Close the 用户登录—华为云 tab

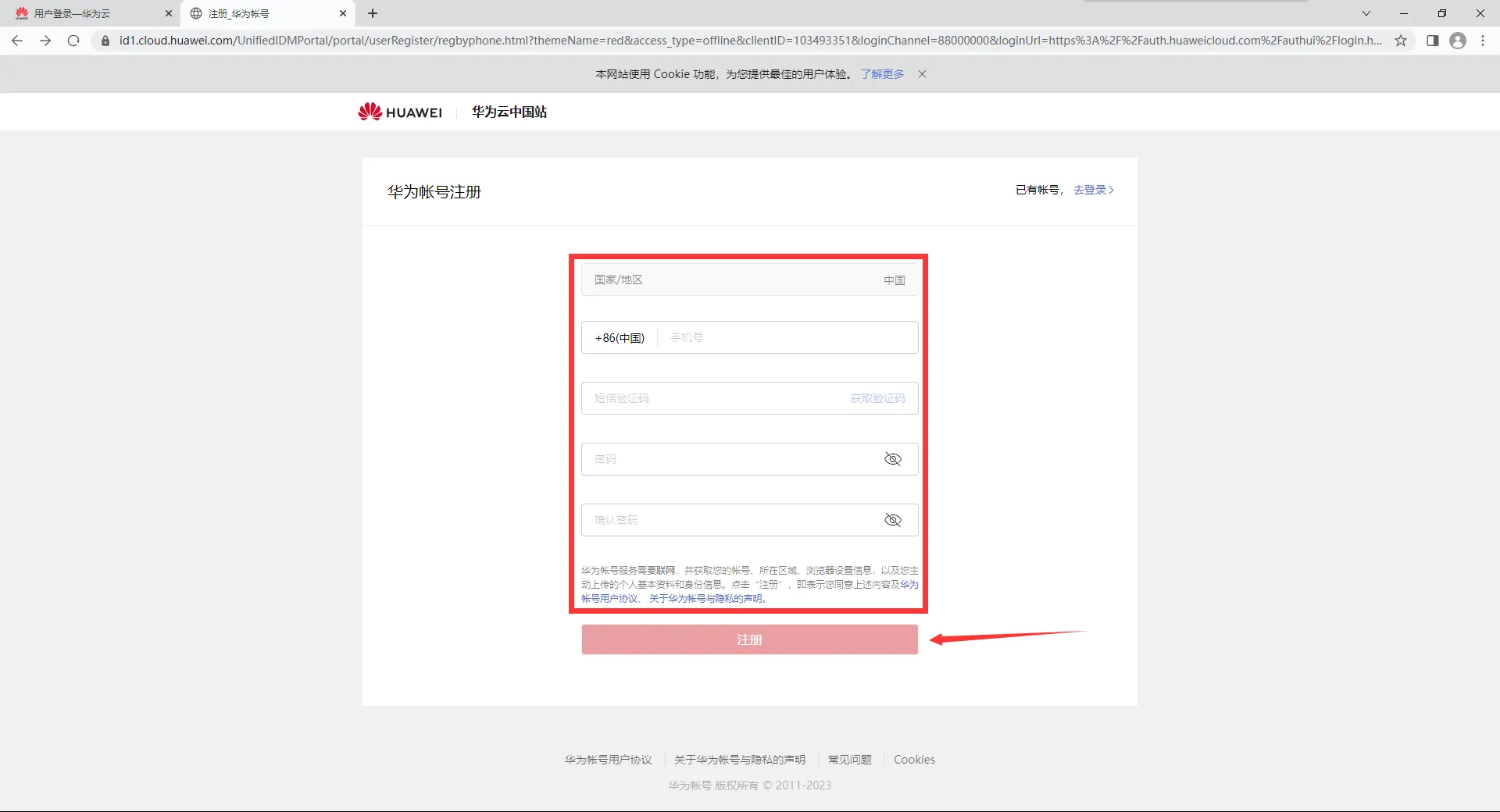(x=168, y=13)
